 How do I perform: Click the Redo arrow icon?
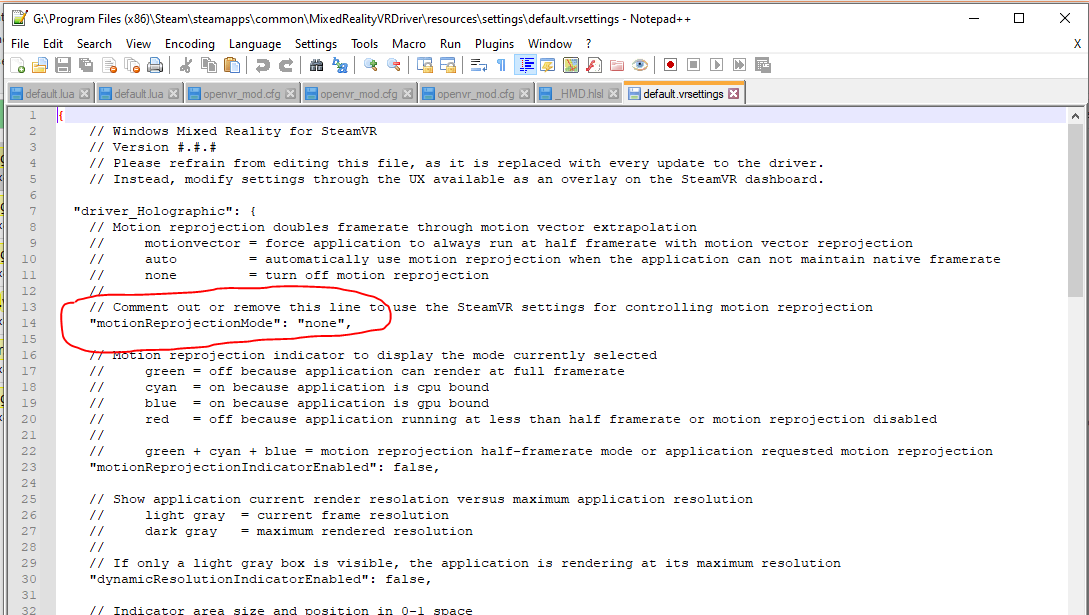[285, 65]
